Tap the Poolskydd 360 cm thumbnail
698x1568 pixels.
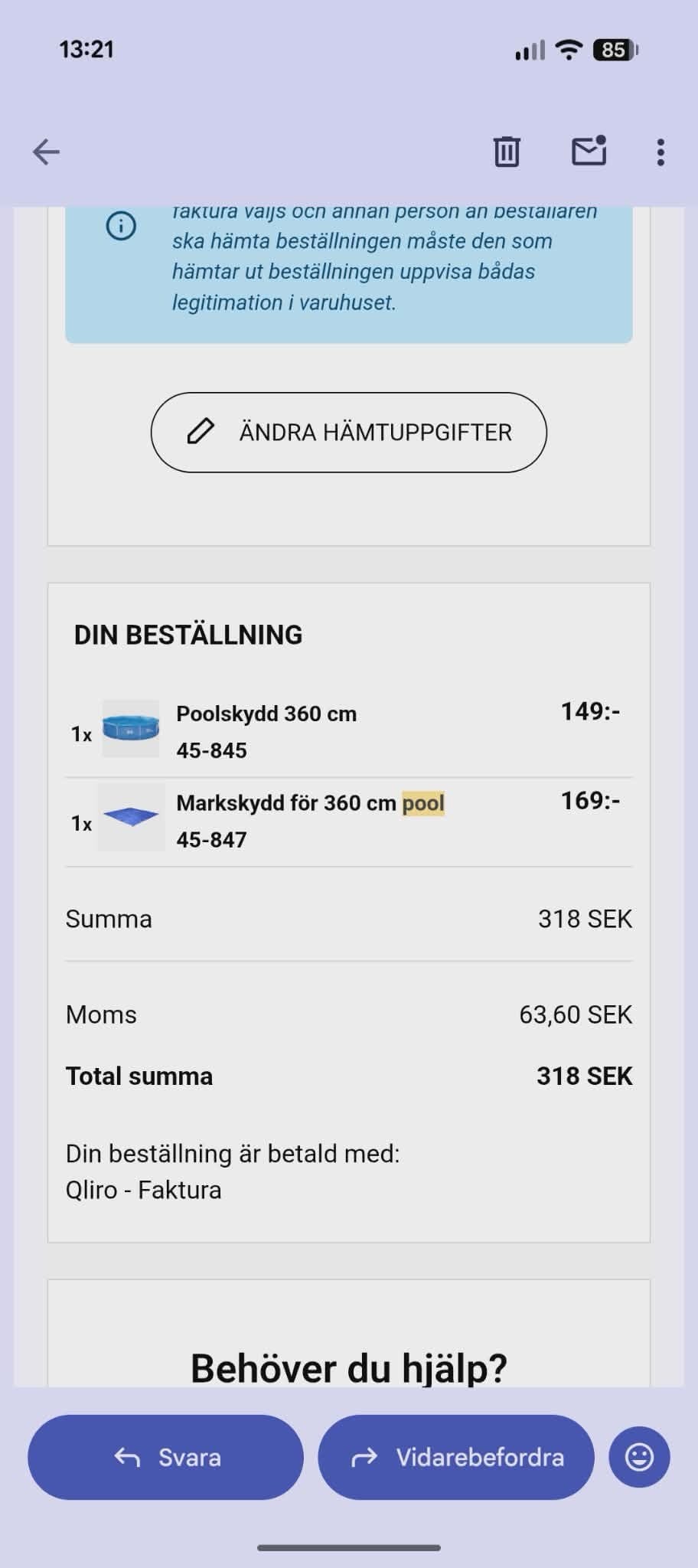click(x=131, y=728)
